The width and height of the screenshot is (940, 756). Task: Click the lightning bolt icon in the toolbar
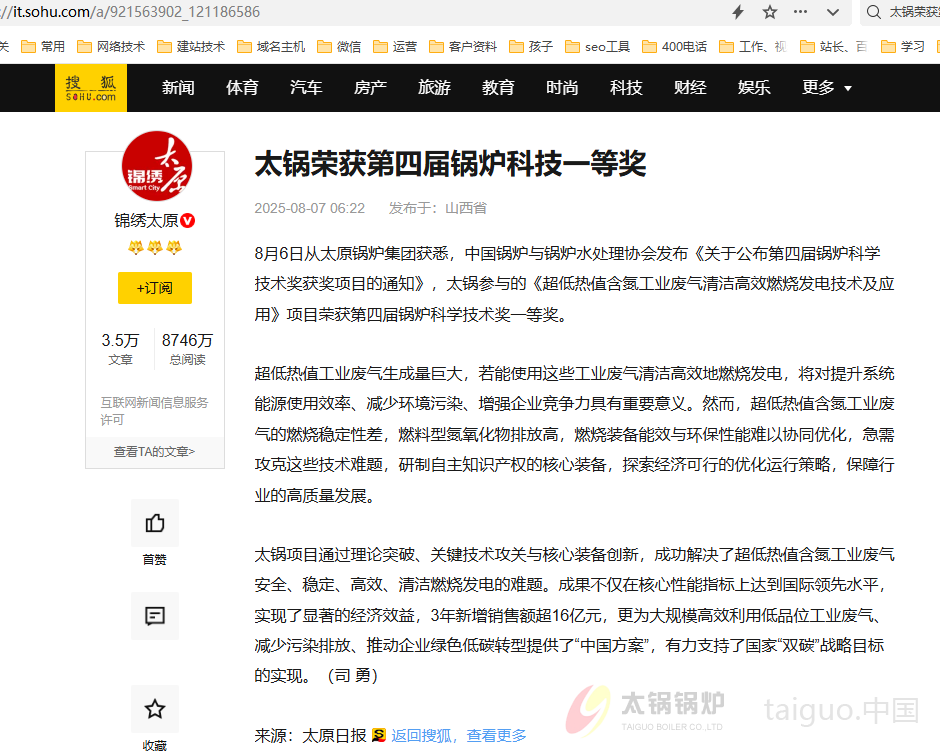[737, 13]
